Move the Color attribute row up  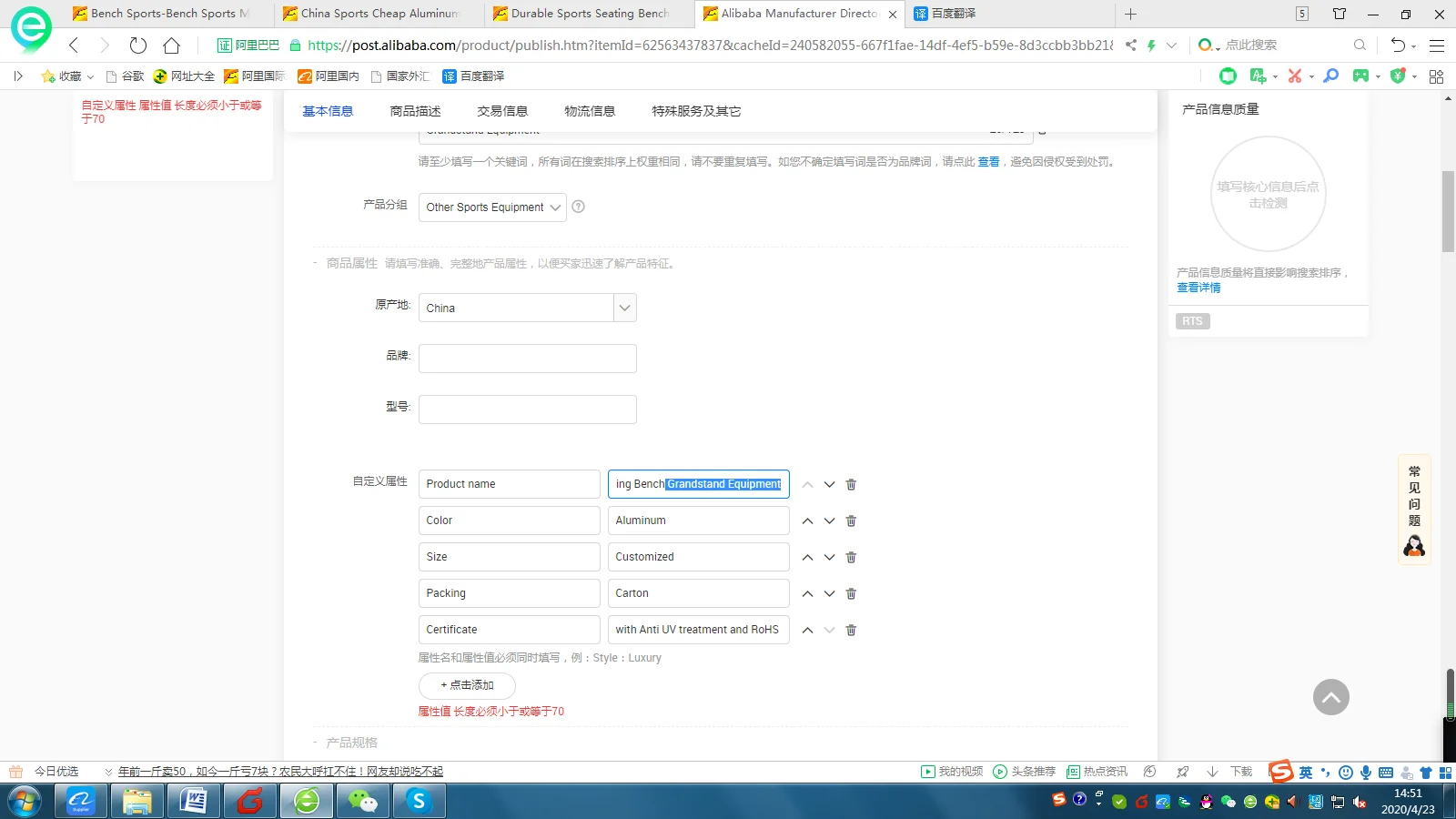tap(807, 521)
